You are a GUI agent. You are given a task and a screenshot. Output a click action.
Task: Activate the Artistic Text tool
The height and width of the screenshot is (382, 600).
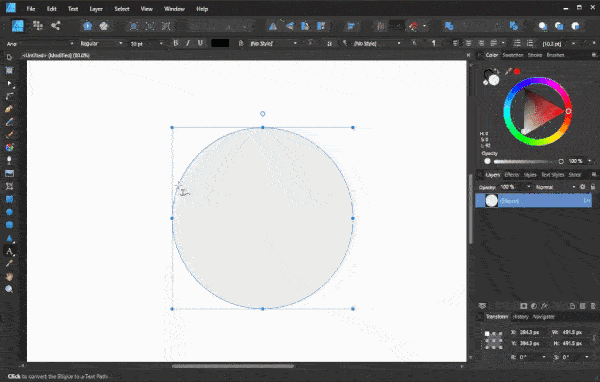[x=10, y=251]
